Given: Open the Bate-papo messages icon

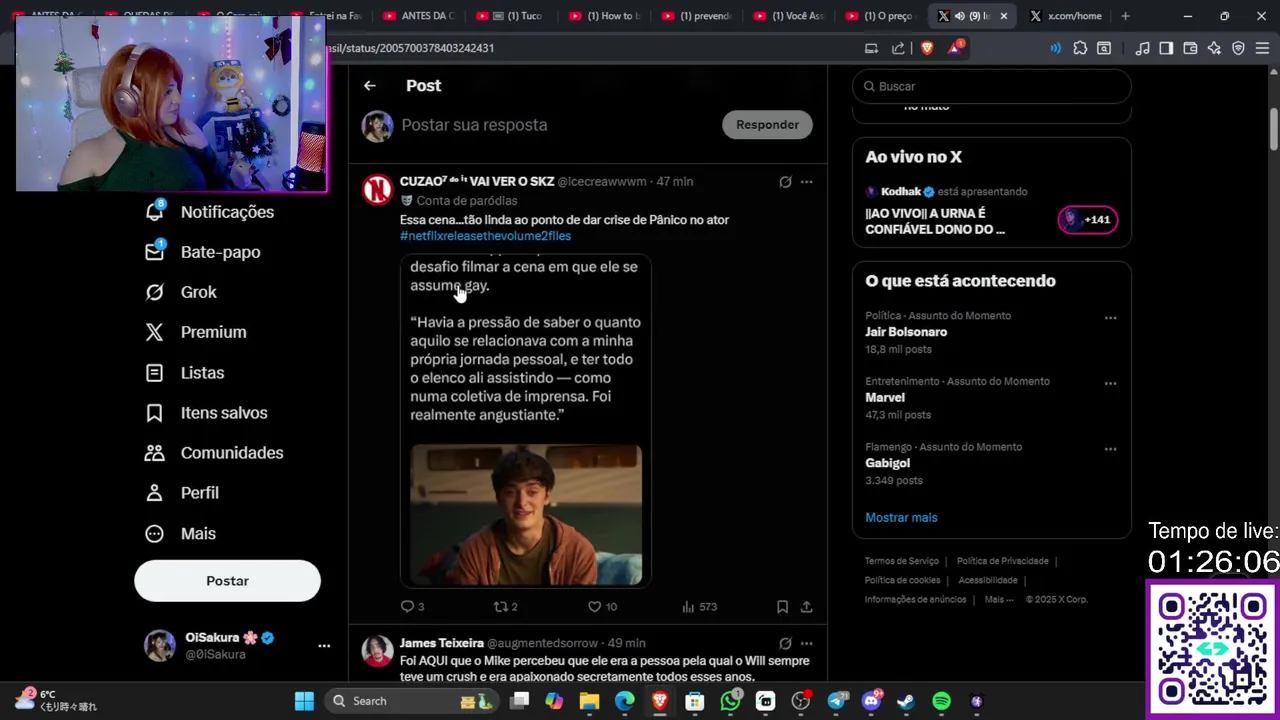Looking at the screenshot, I should (154, 252).
